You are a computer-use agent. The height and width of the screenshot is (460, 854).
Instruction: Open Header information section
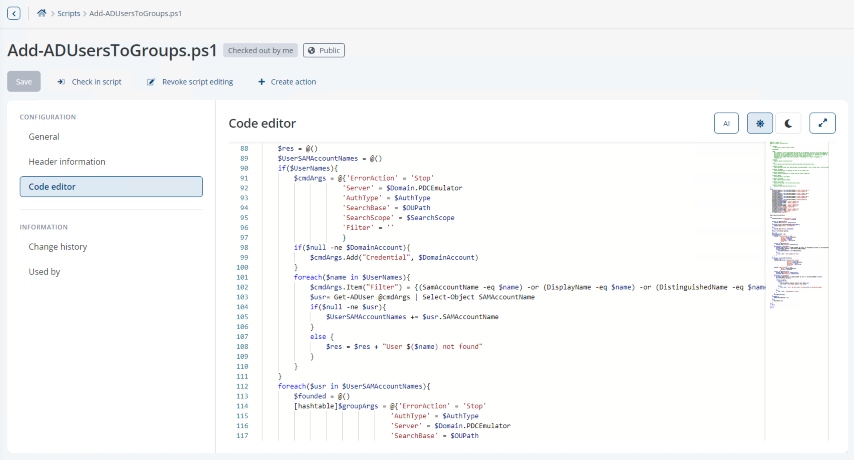click(111, 162)
